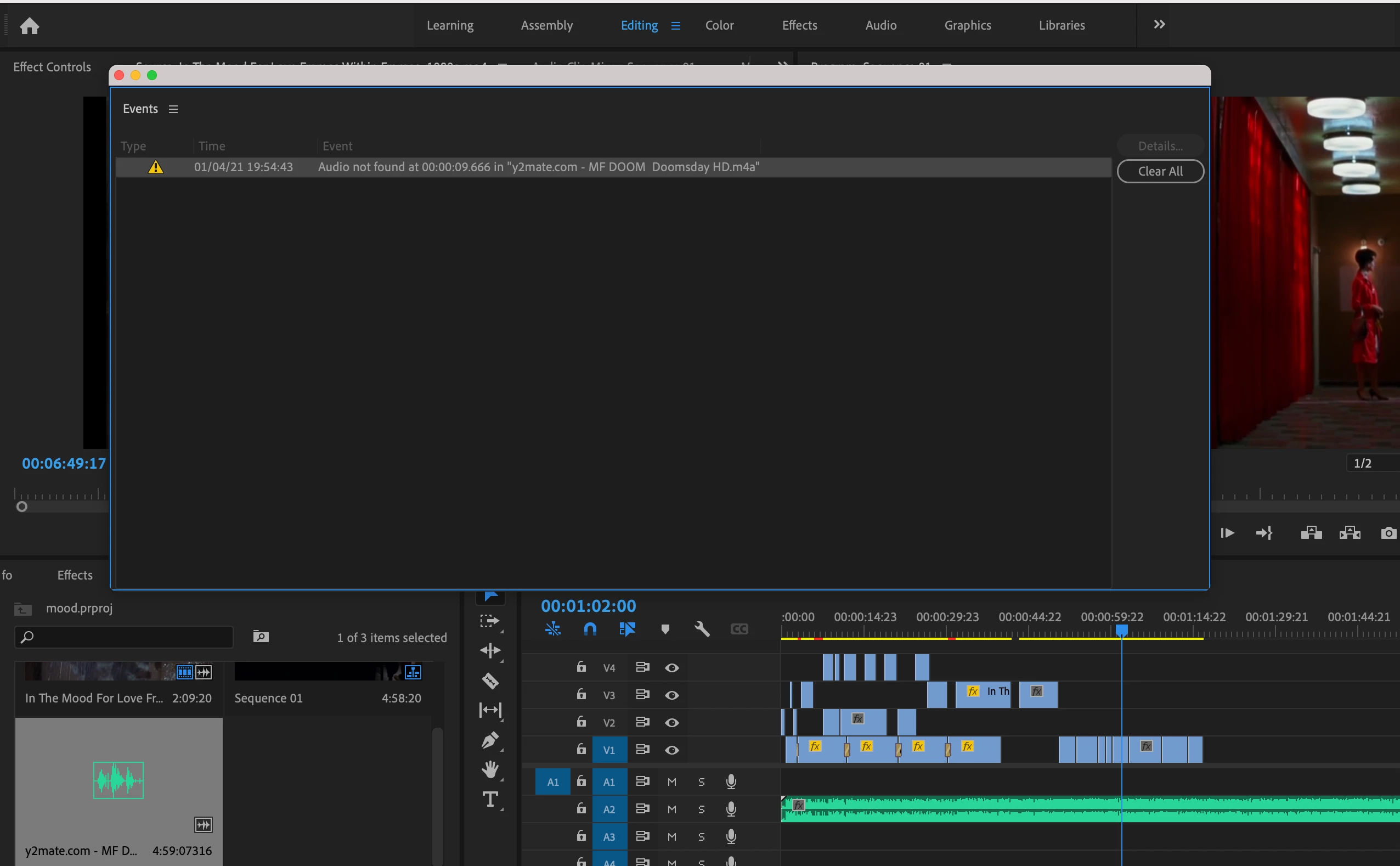Select the Ripple Edit tool
This screenshot has height=866, width=1400.
tap(490, 651)
